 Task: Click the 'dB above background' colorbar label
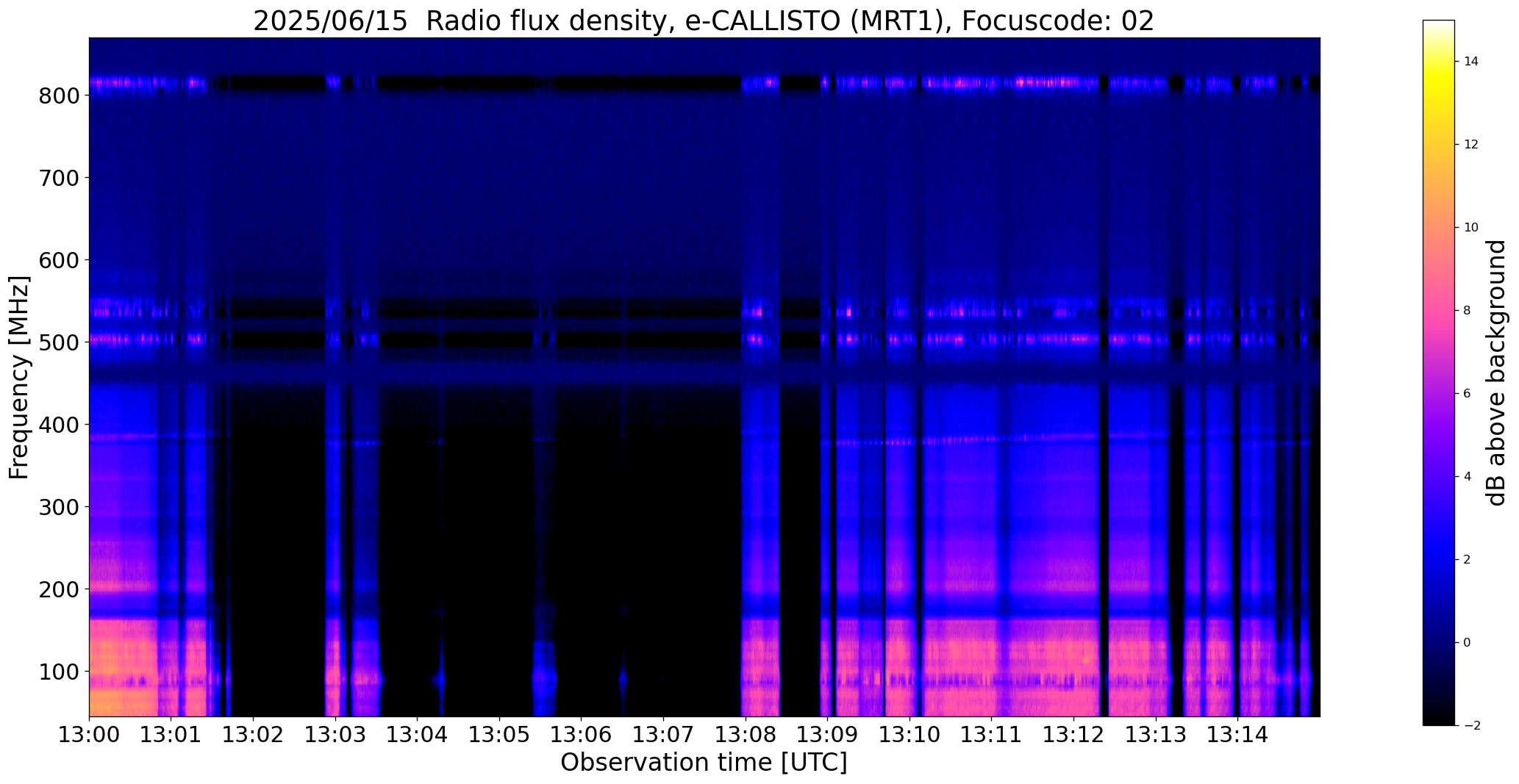(1497, 373)
